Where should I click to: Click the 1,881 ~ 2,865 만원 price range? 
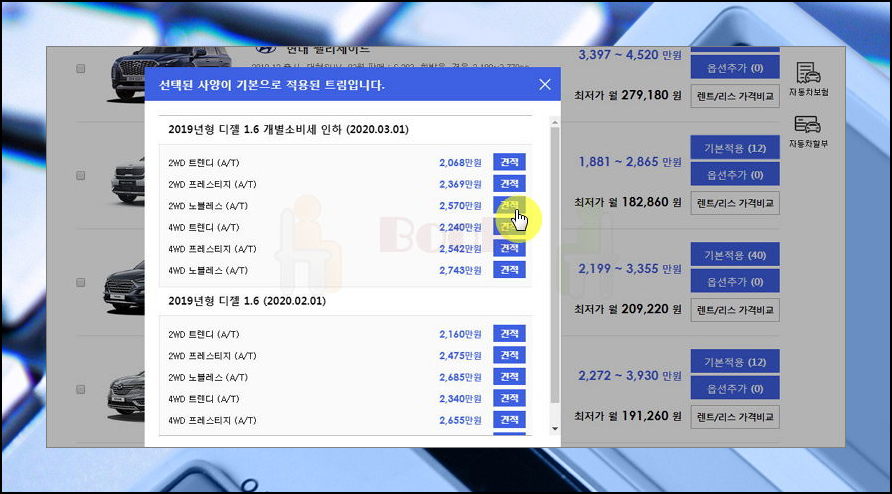click(x=629, y=162)
